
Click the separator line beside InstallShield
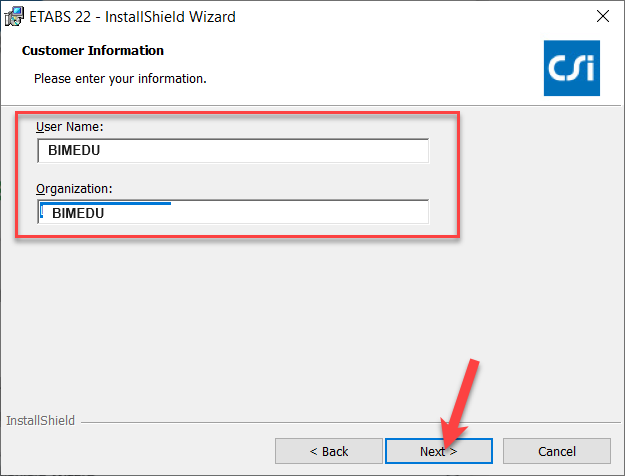[340, 421]
